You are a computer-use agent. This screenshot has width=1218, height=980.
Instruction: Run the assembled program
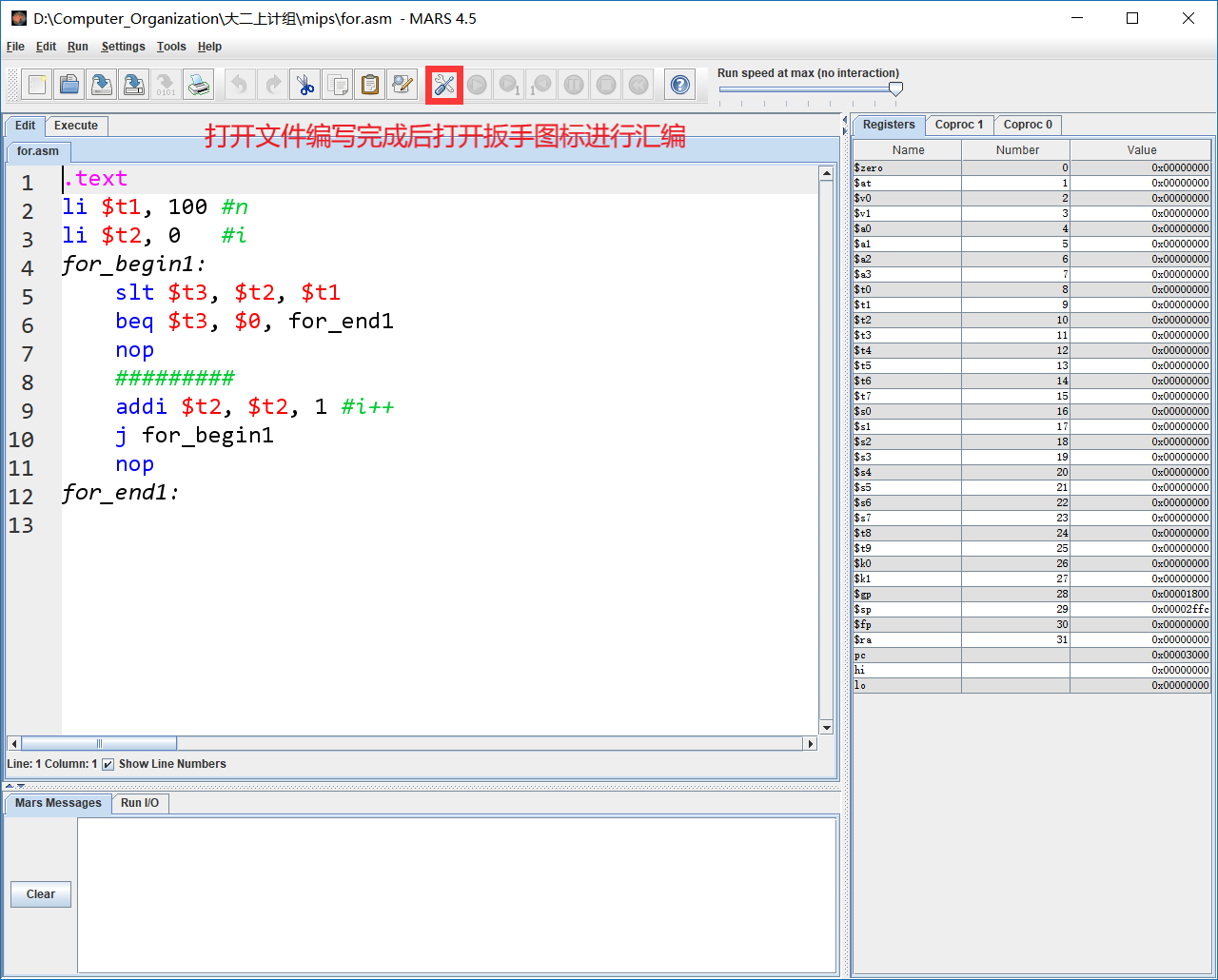pos(477,85)
